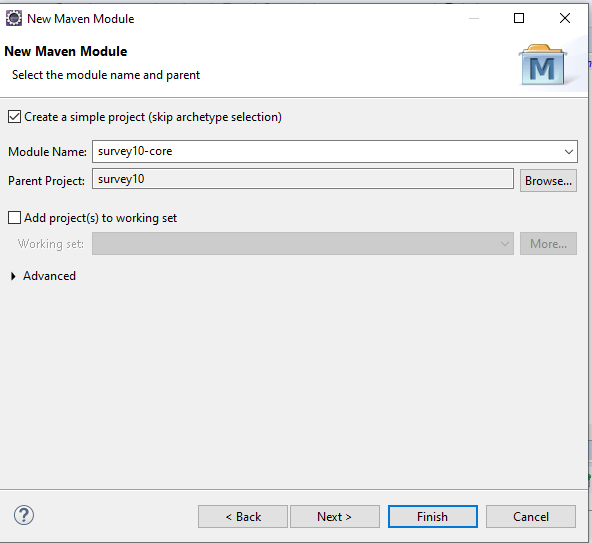Click the Parent Project field
This screenshot has width=592, height=543.
pyautogui.click(x=303, y=179)
